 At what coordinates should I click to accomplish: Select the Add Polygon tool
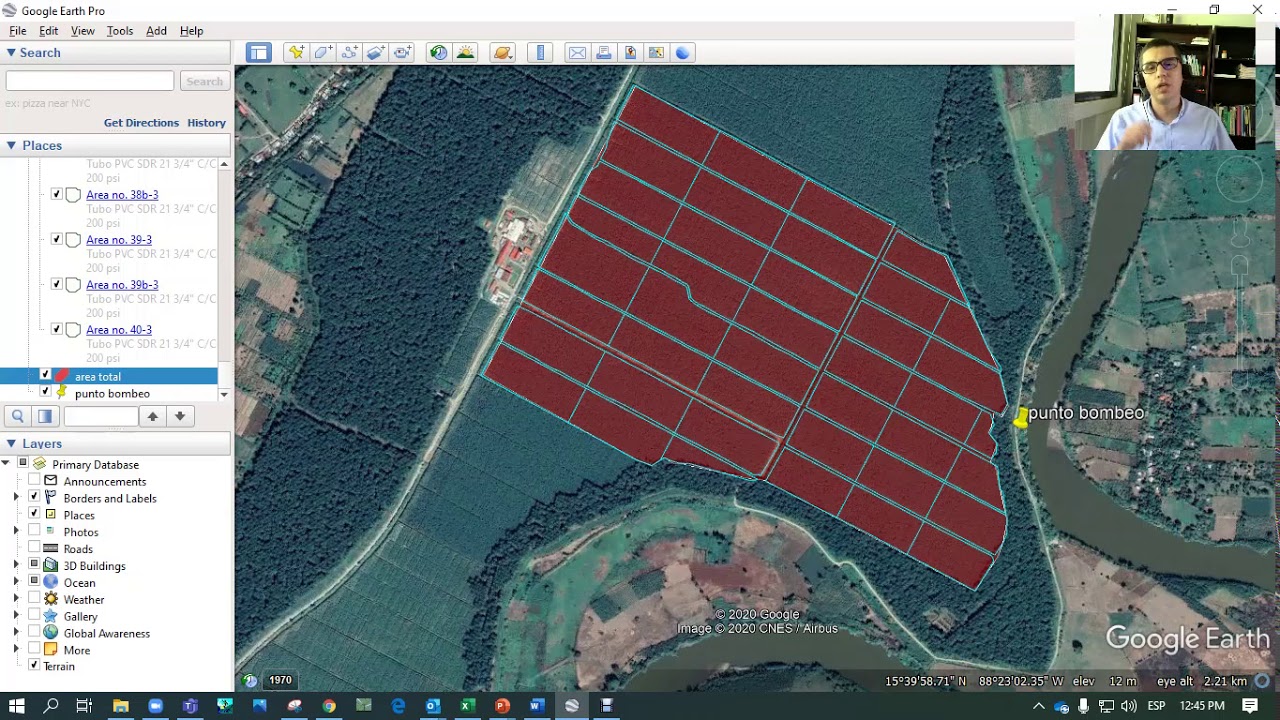click(323, 53)
